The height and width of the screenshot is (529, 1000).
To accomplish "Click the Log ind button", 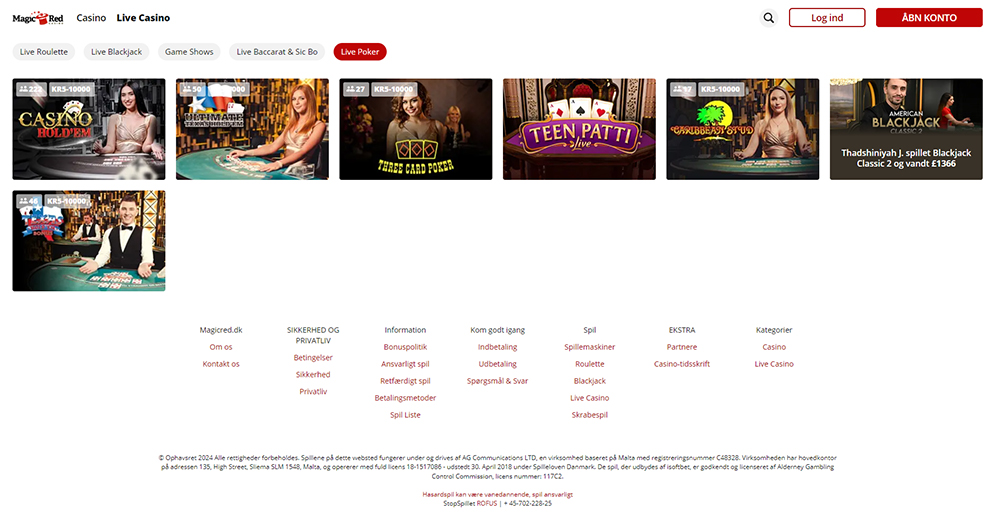I will point(827,18).
